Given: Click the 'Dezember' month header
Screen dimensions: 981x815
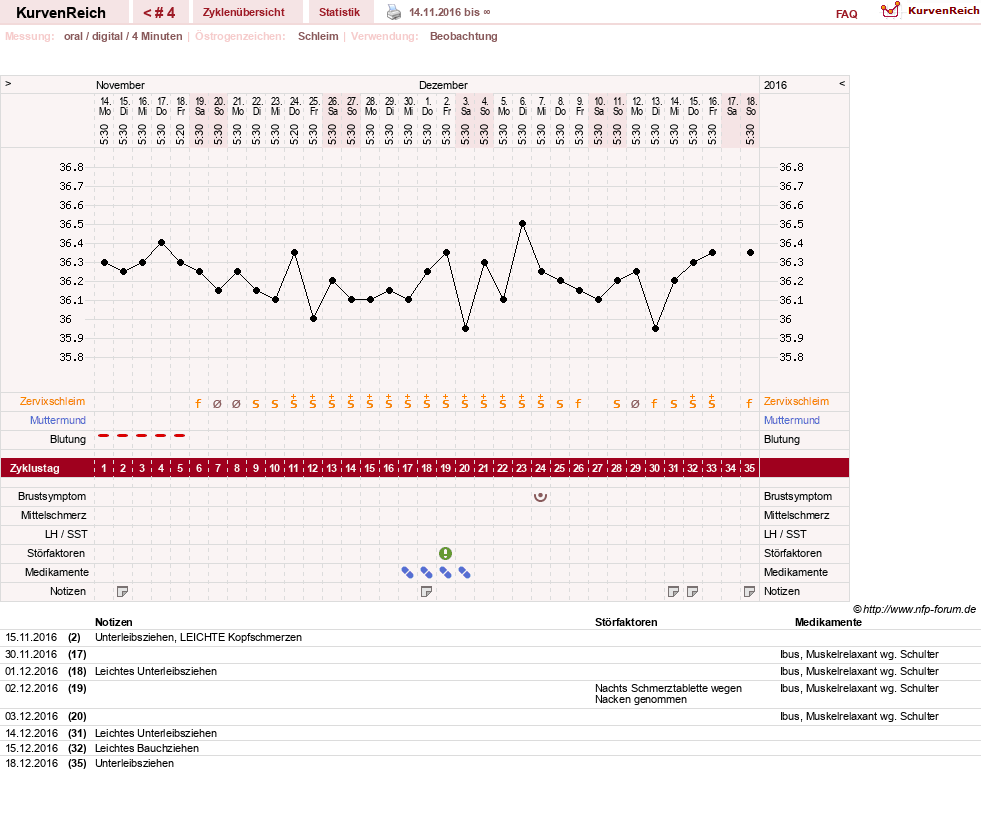Looking at the screenshot, I should pos(443,85).
